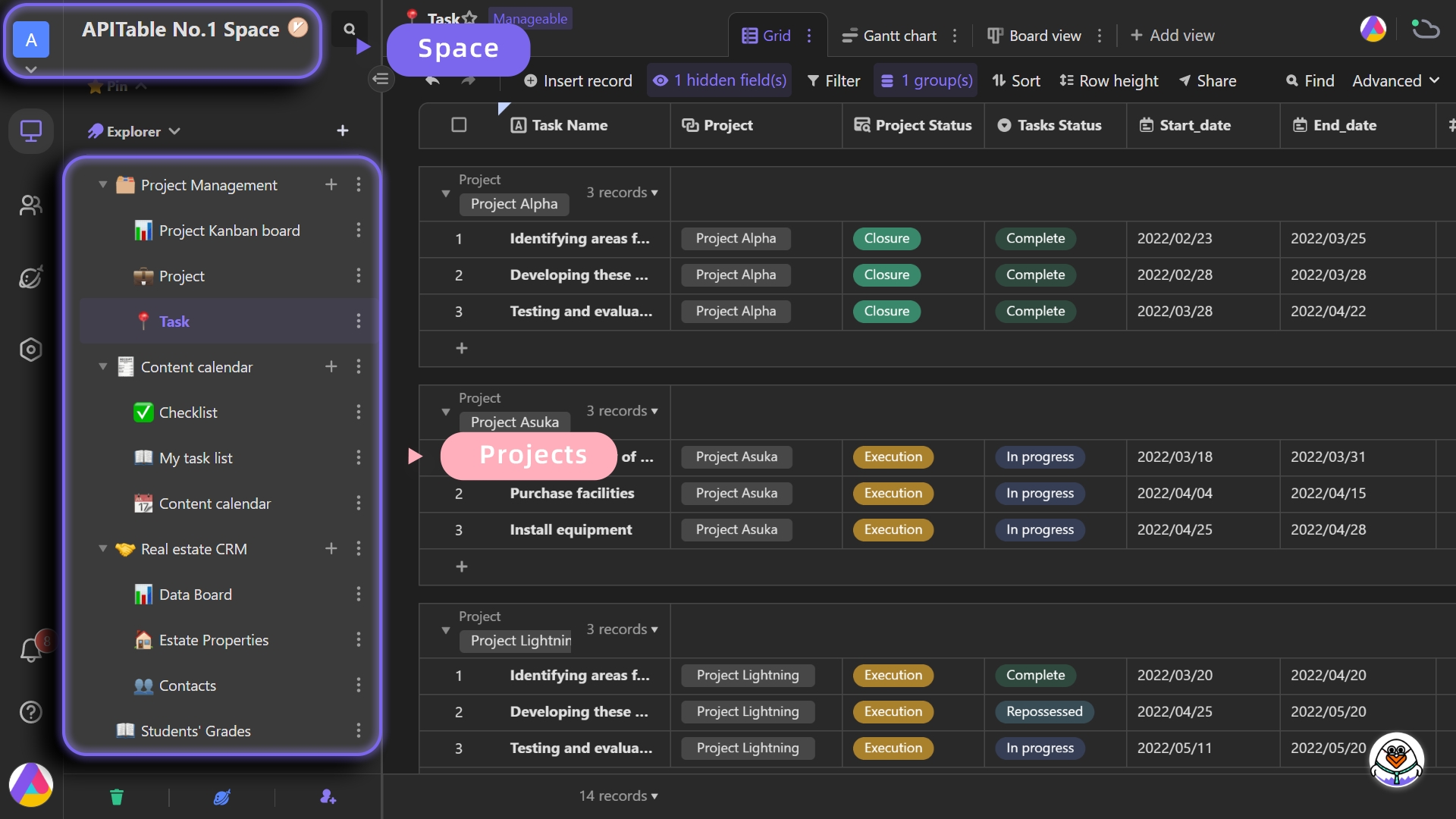Click the Add view button
This screenshot has width=1456, height=819.
point(1172,36)
